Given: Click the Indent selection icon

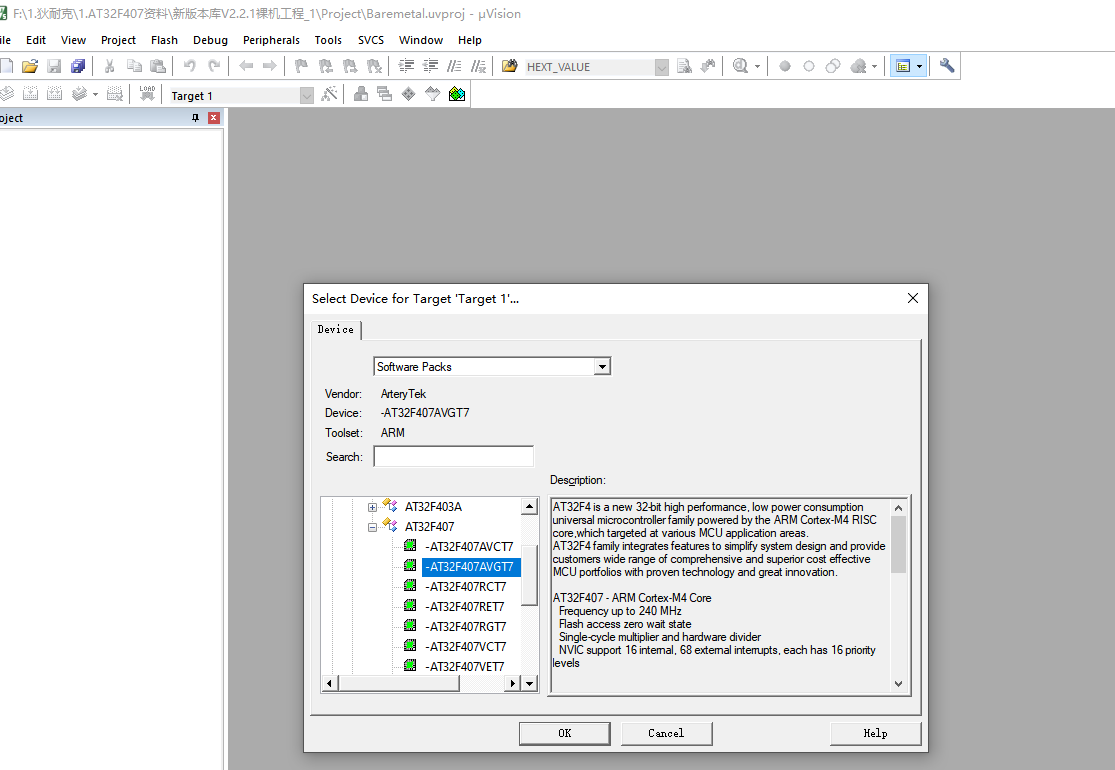Looking at the screenshot, I should 406,66.
